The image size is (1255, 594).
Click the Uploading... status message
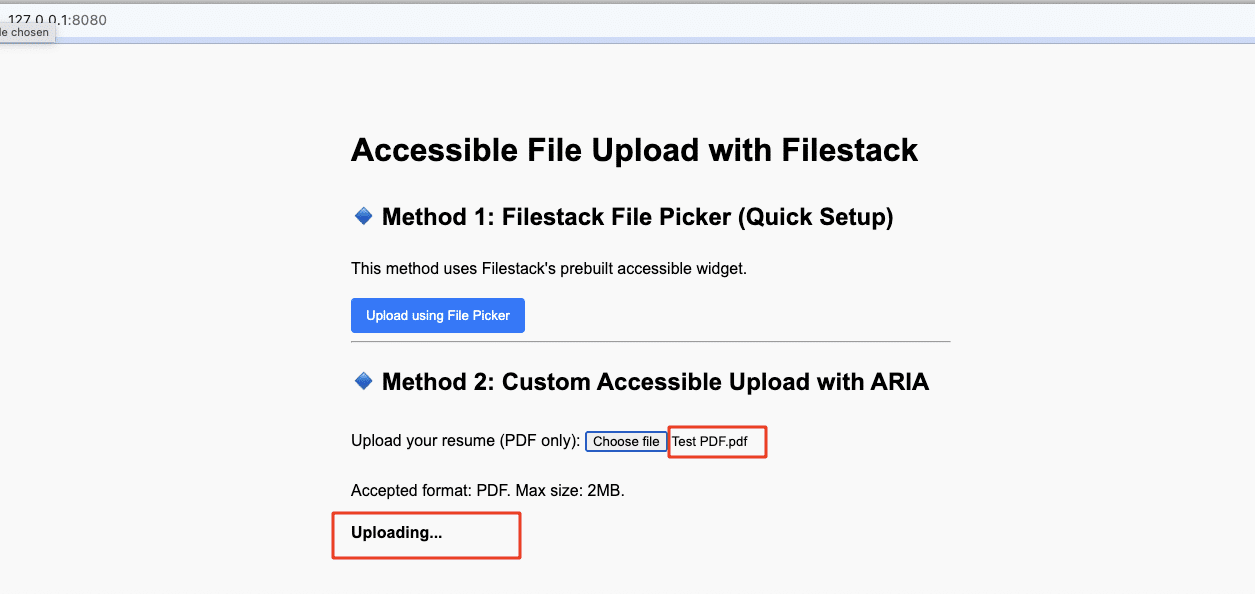(x=396, y=533)
